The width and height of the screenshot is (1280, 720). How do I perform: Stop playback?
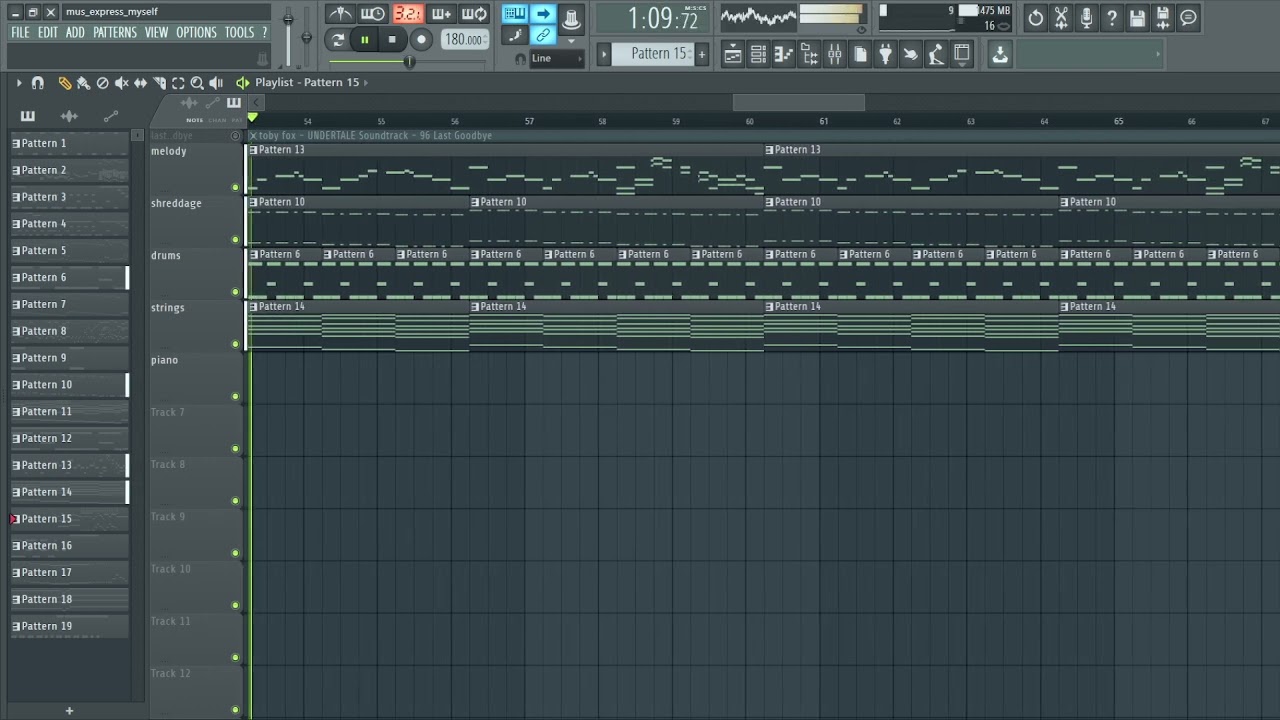point(392,40)
